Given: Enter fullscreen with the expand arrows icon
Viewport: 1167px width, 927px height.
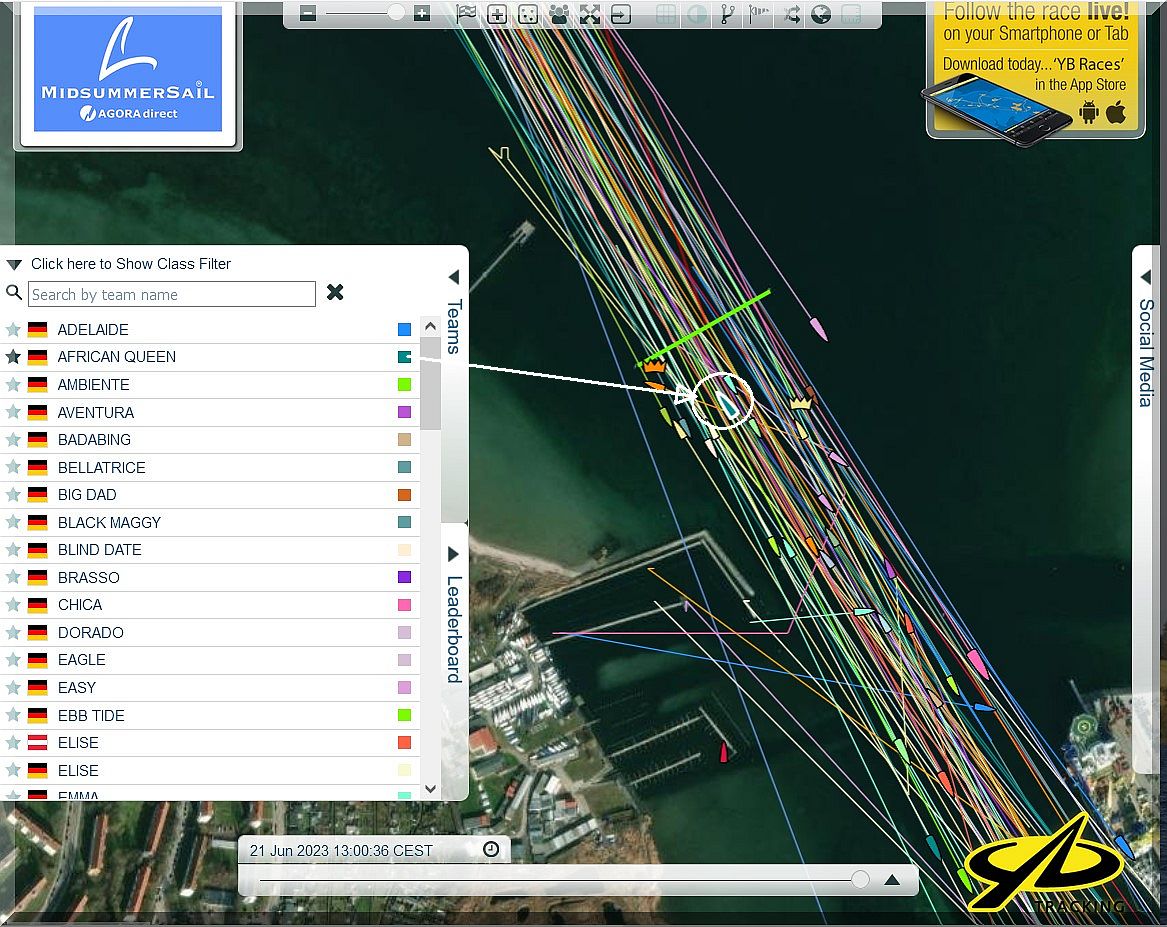Looking at the screenshot, I should 590,14.
